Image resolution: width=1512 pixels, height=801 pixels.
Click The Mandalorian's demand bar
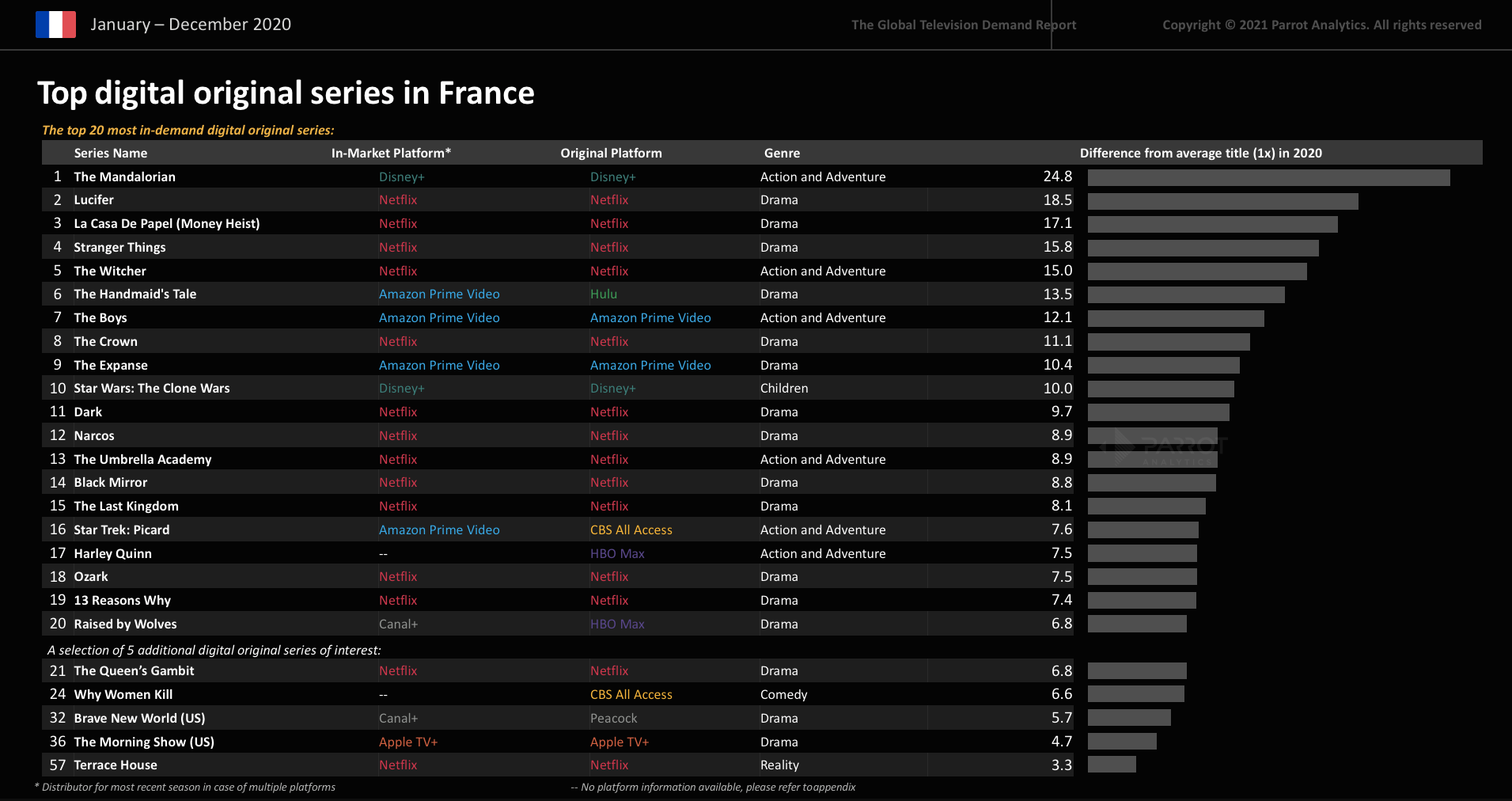point(1268,177)
